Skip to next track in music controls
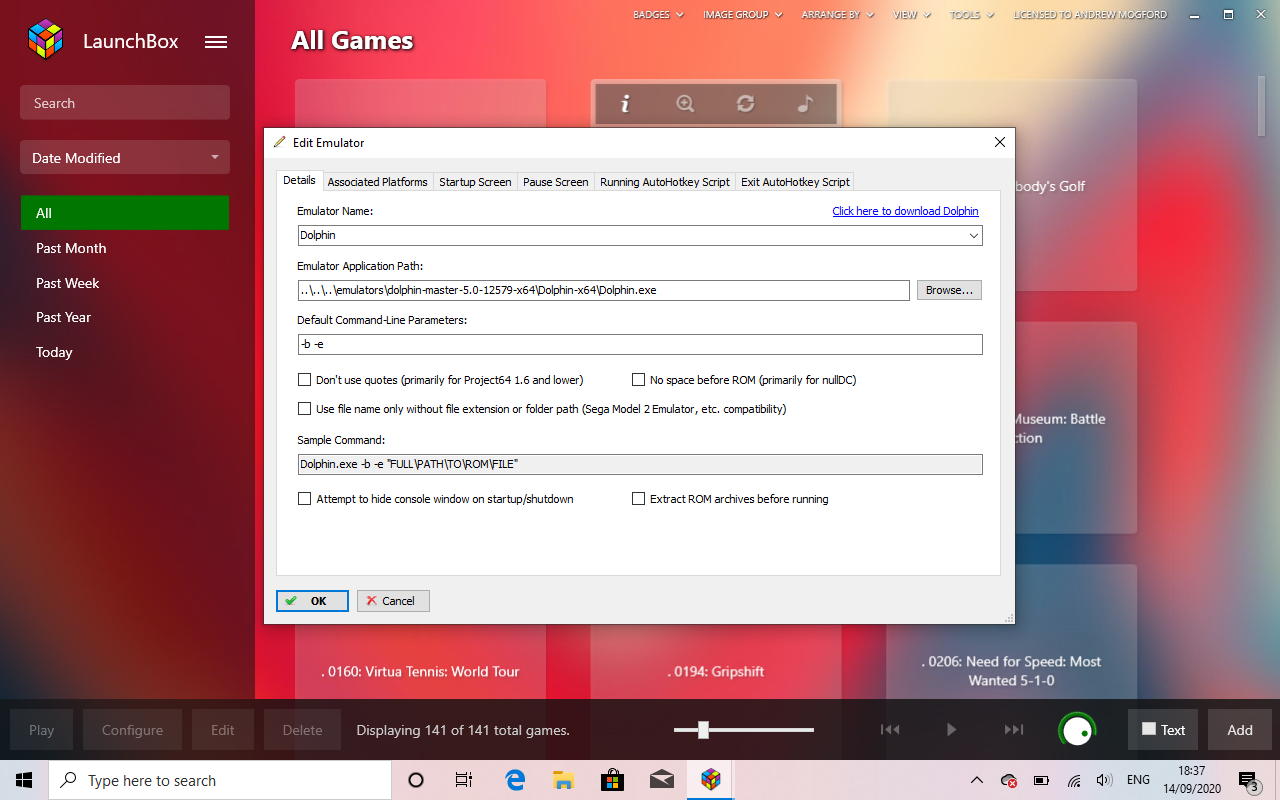Viewport: 1280px width, 800px height. pos(1014,730)
